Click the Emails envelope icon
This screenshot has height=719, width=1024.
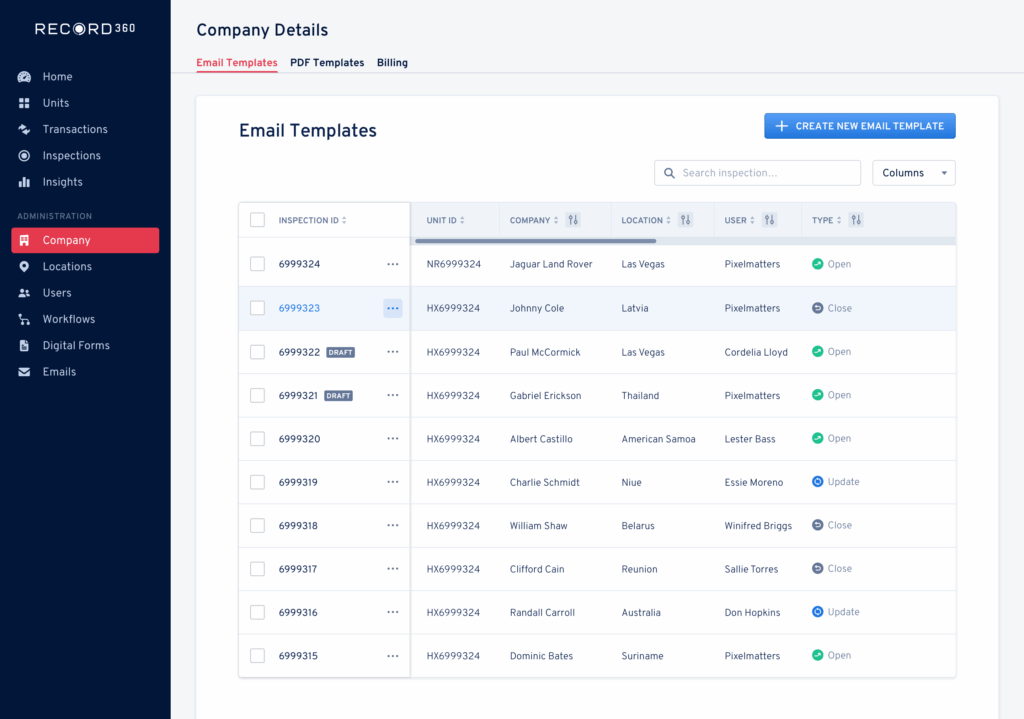[x=24, y=372]
